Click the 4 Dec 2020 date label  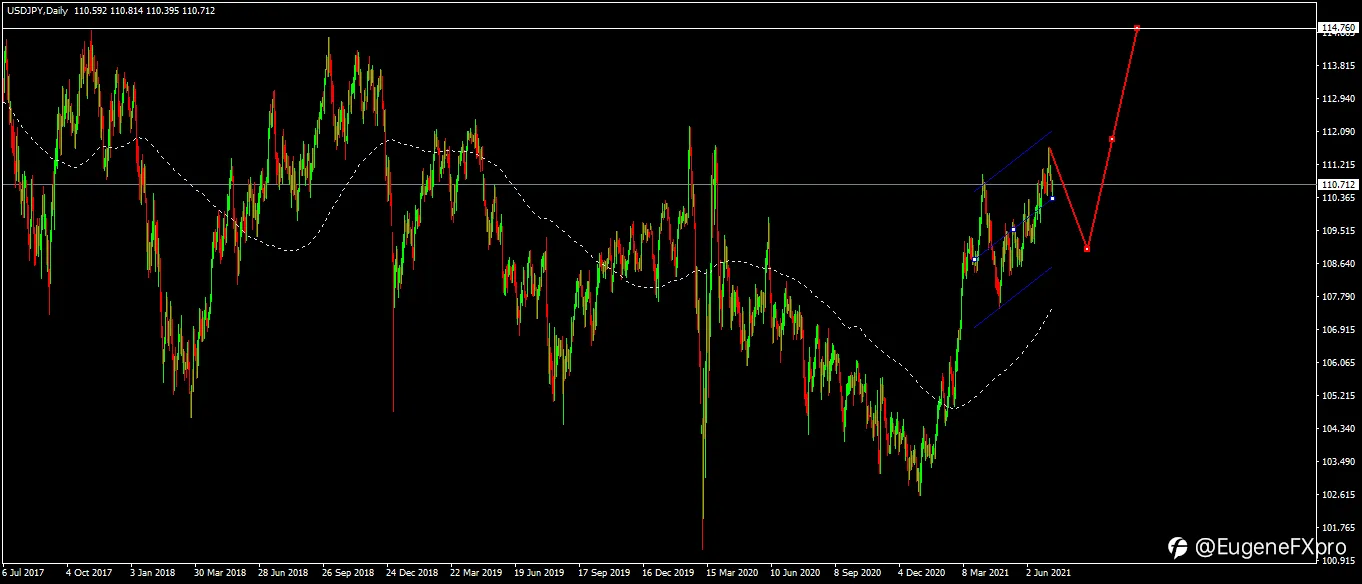pos(922,574)
